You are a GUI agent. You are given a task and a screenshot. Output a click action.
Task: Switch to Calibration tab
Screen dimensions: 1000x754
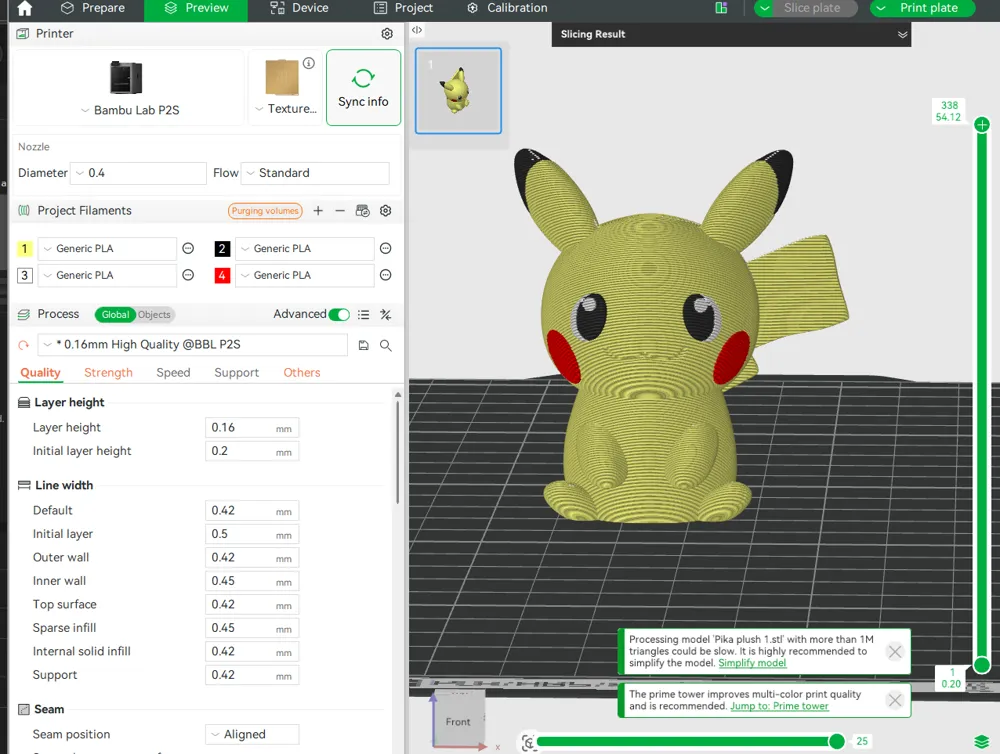coord(507,8)
